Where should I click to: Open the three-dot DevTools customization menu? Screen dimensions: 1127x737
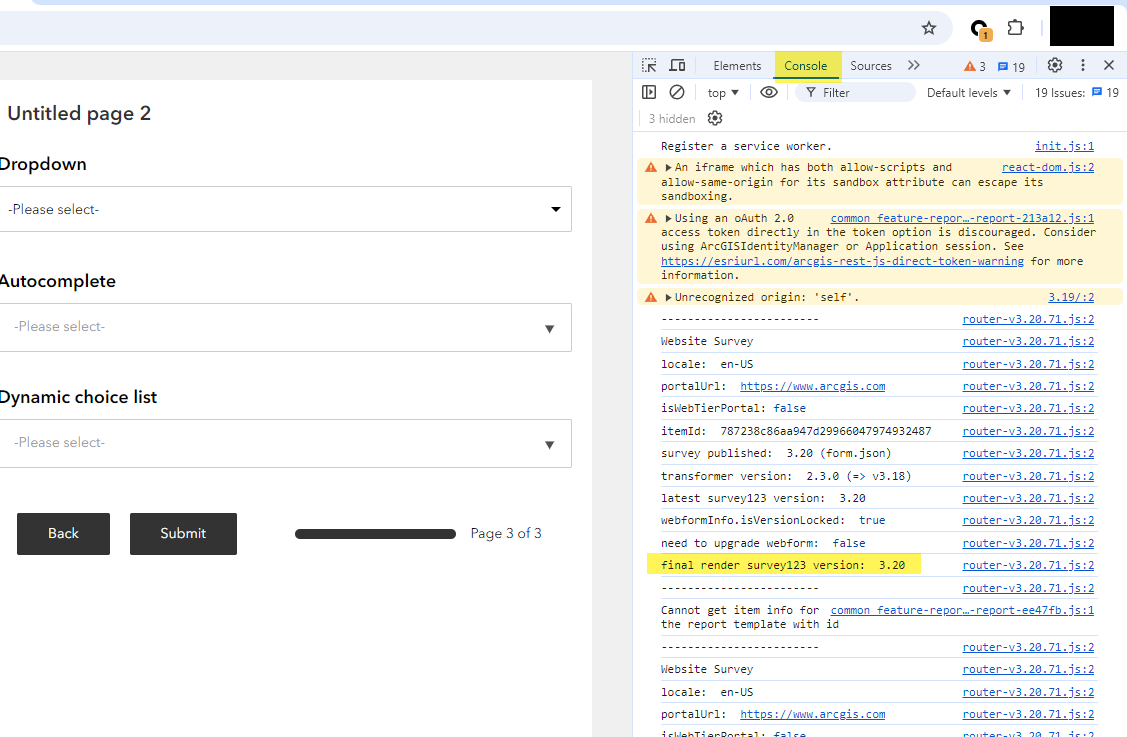1082,65
